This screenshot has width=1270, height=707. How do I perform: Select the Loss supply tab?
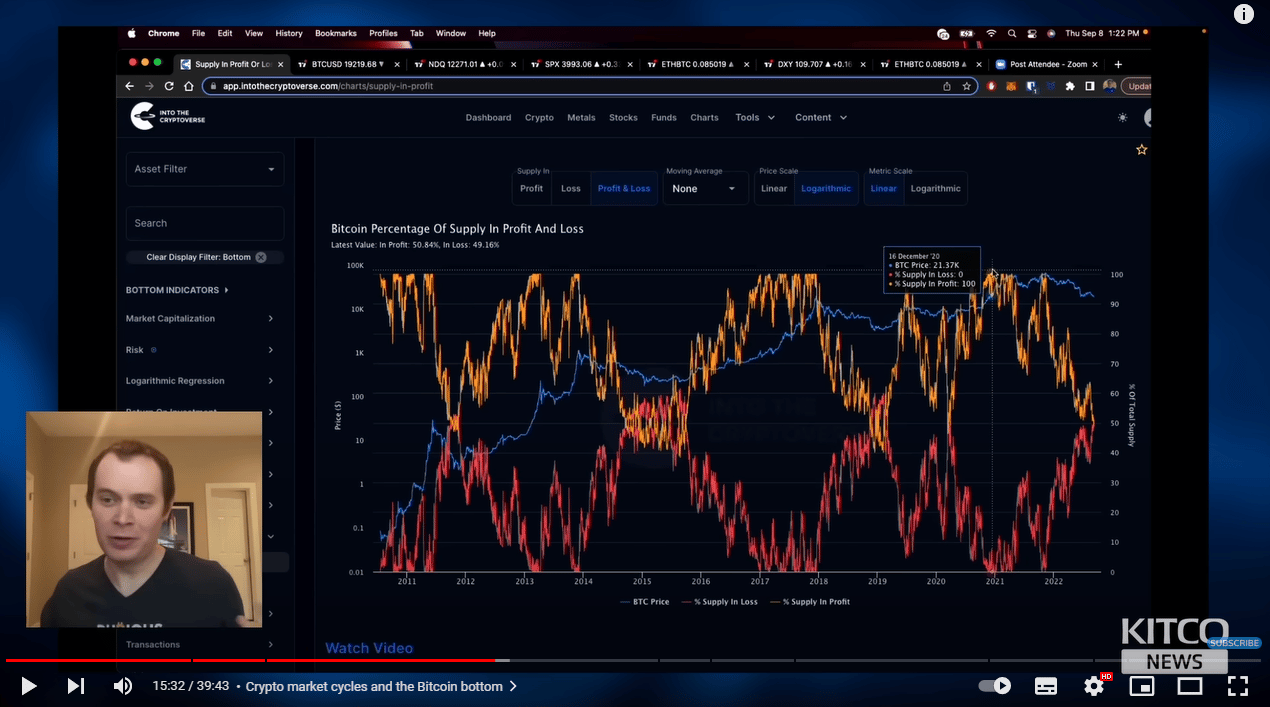570,188
